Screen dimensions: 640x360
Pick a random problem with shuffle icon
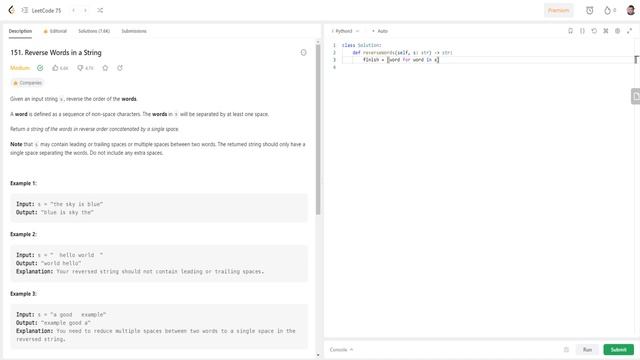(100, 10)
